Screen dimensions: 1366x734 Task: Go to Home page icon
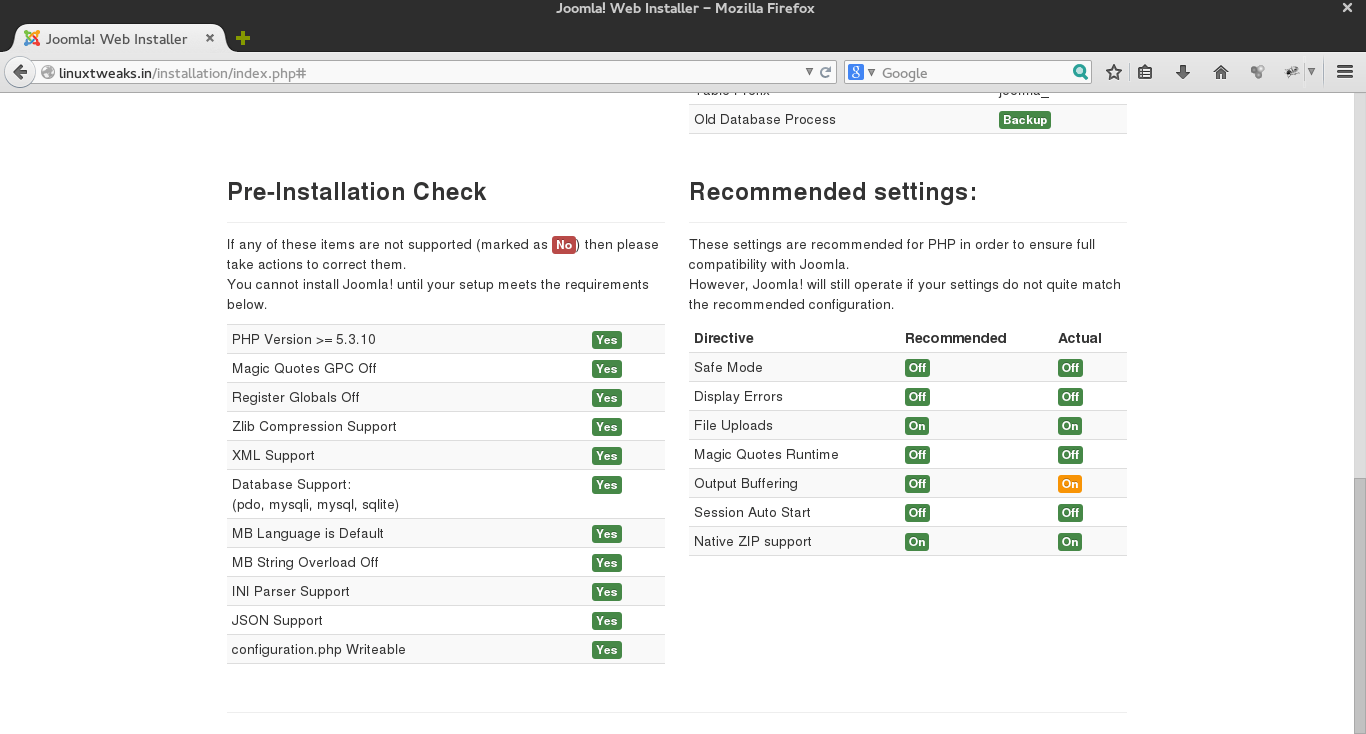[x=1220, y=72]
